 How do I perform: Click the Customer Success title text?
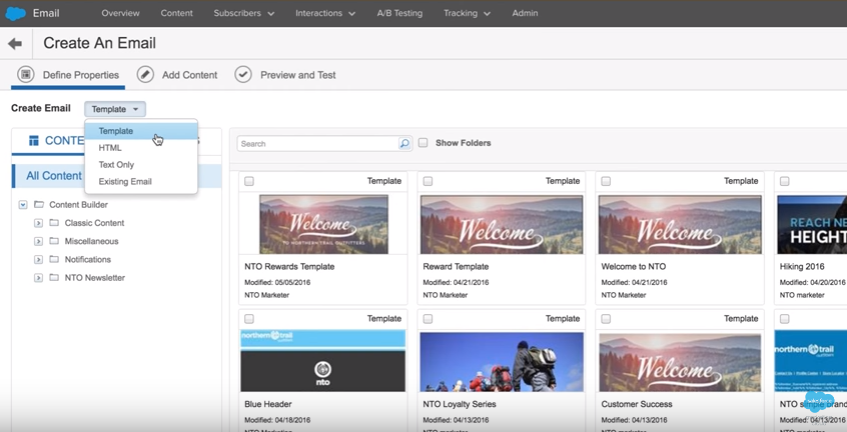pyautogui.click(x=637, y=404)
